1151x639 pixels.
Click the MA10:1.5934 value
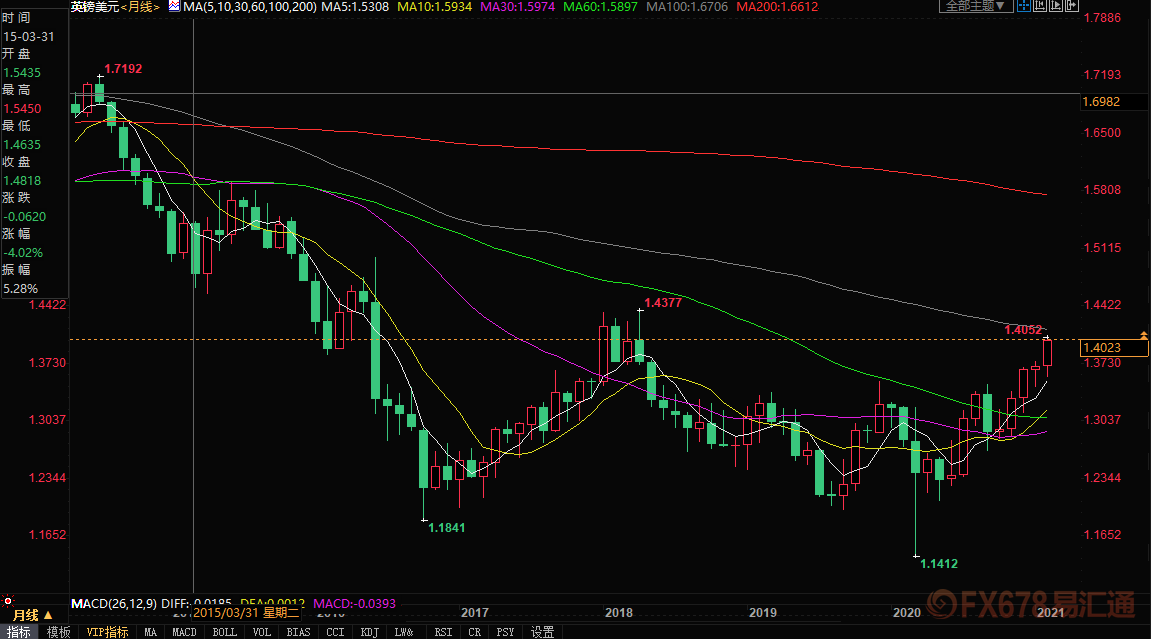[435, 7]
